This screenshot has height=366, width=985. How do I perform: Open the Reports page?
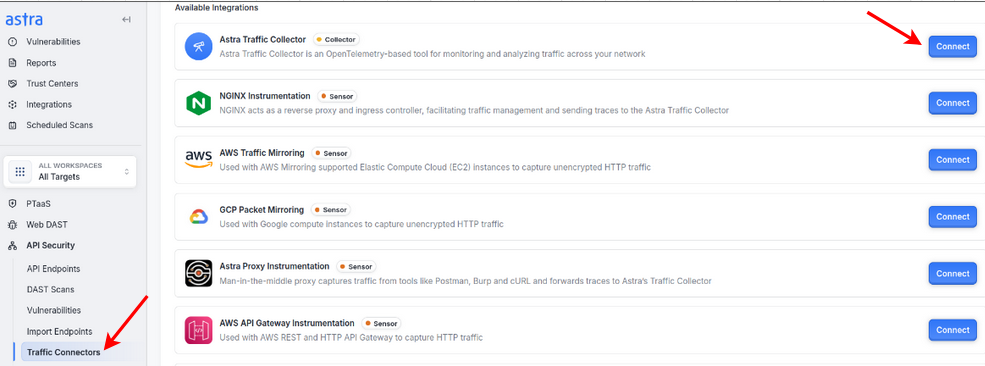click(x=41, y=63)
